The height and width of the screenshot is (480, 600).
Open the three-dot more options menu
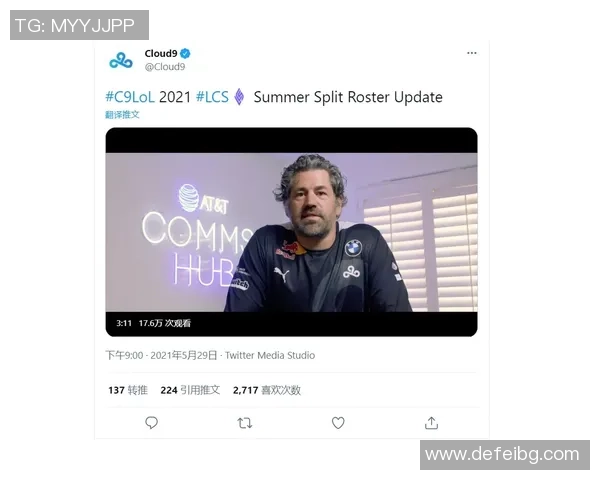(472, 53)
